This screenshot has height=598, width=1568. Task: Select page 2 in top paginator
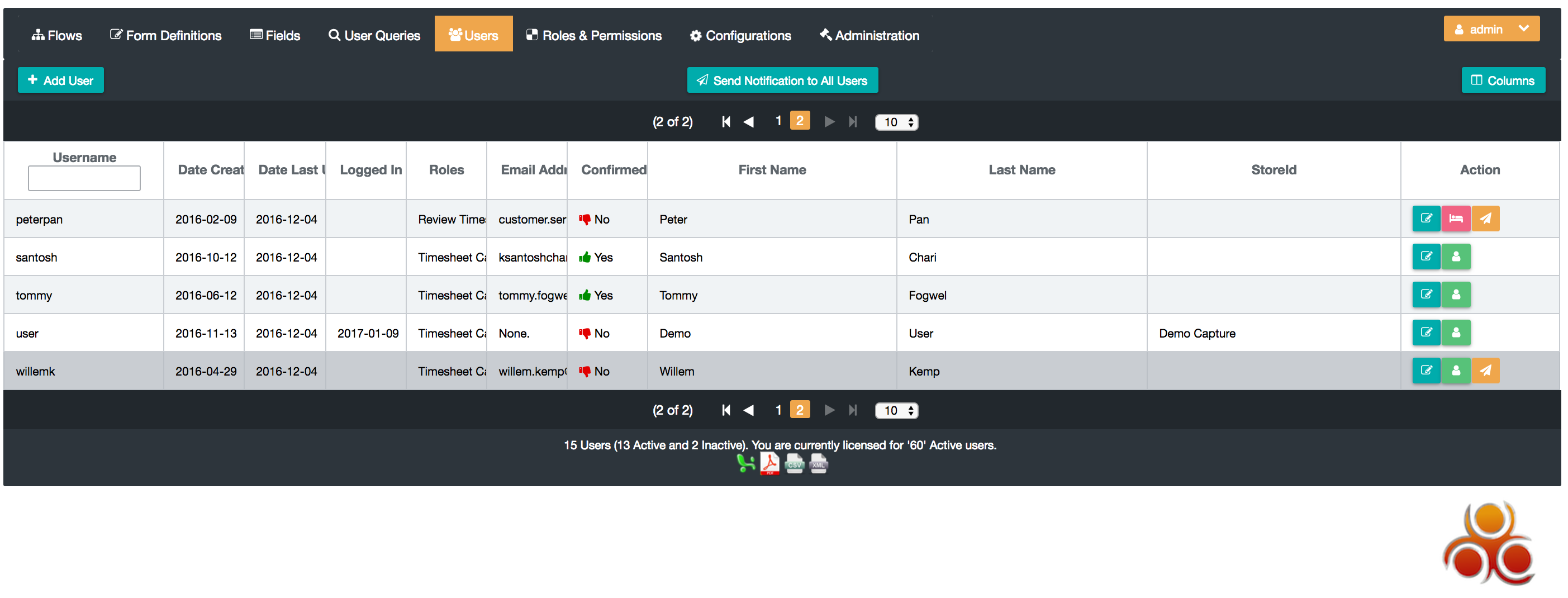pyautogui.click(x=800, y=121)
